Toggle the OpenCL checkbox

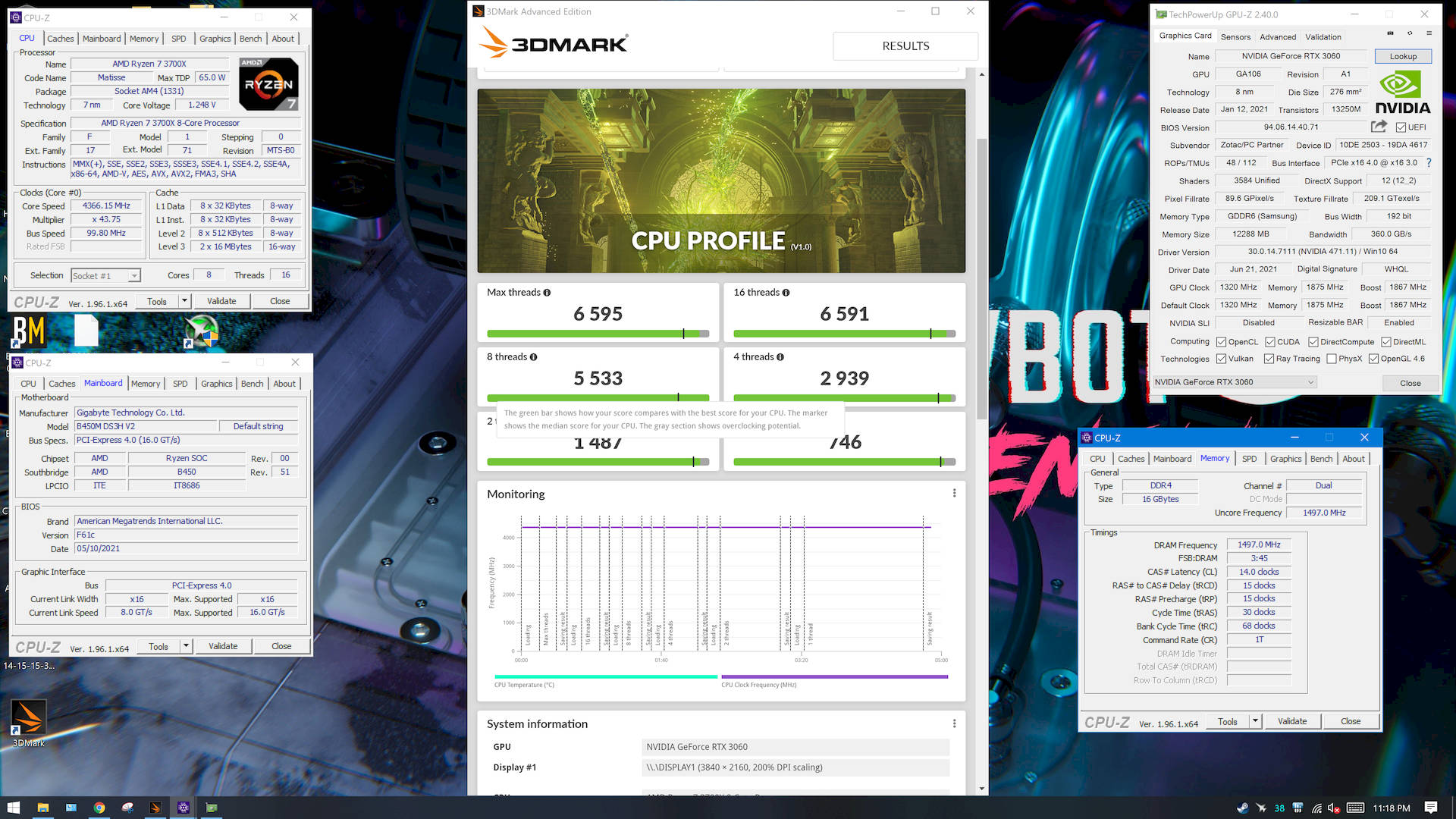point(1221,342)
